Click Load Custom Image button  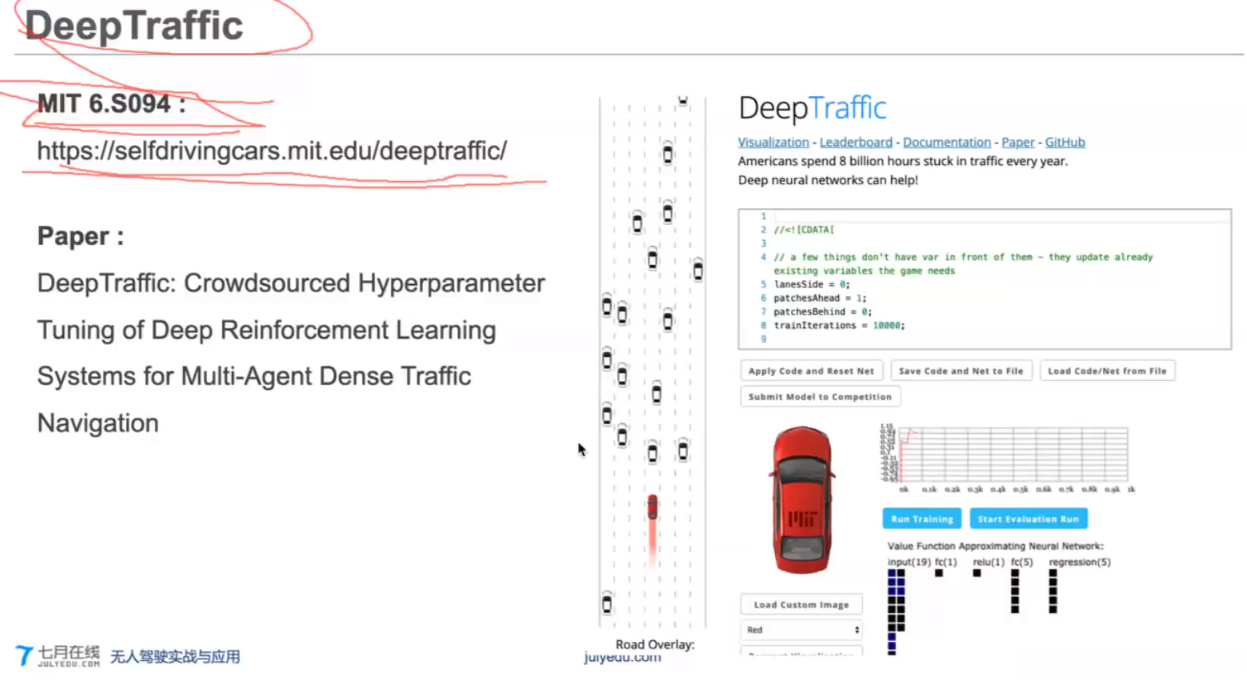point(801,604)
